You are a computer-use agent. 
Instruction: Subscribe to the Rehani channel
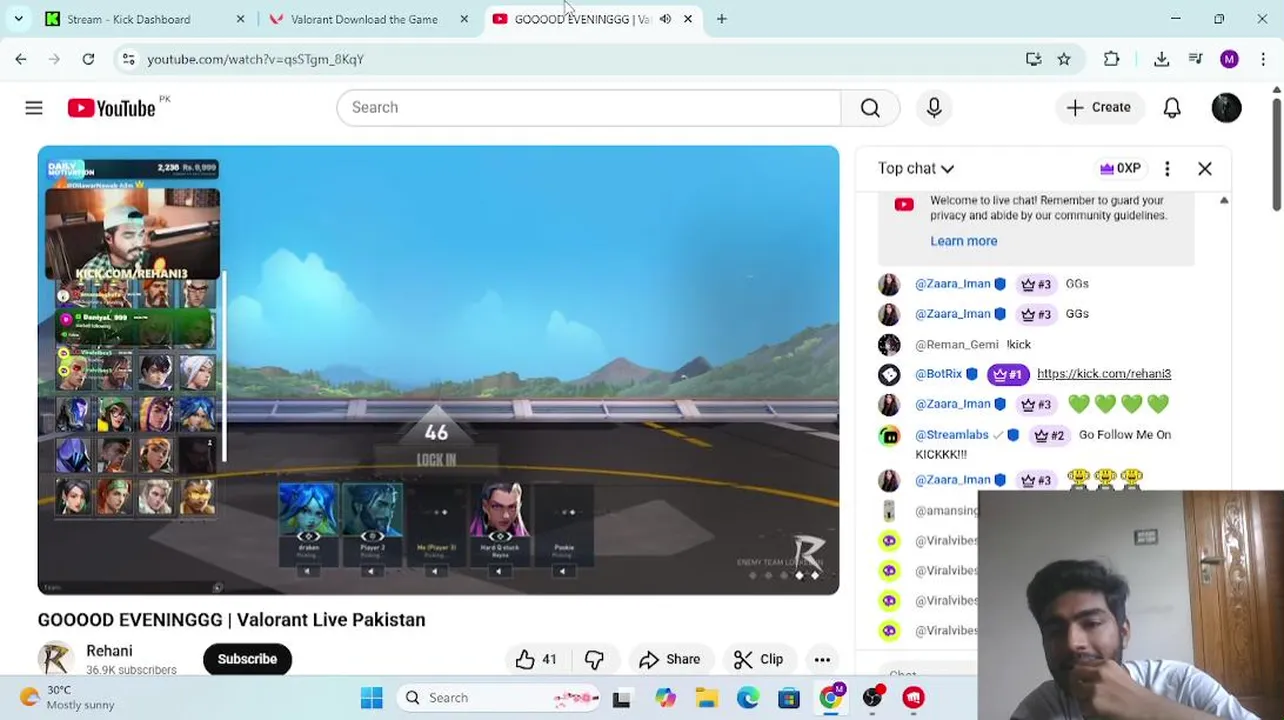tap(247, 659)
